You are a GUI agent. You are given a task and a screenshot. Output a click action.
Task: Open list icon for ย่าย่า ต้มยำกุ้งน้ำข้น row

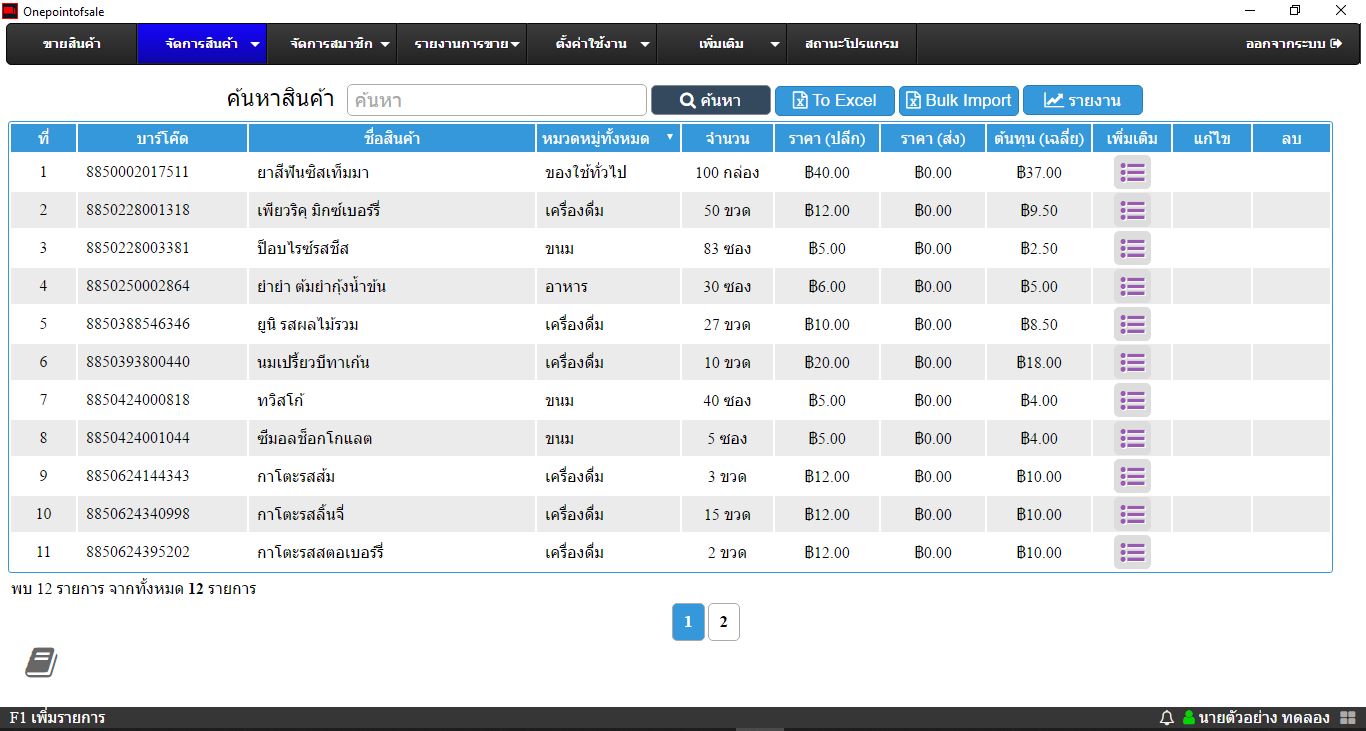[x=1132, y=286]
